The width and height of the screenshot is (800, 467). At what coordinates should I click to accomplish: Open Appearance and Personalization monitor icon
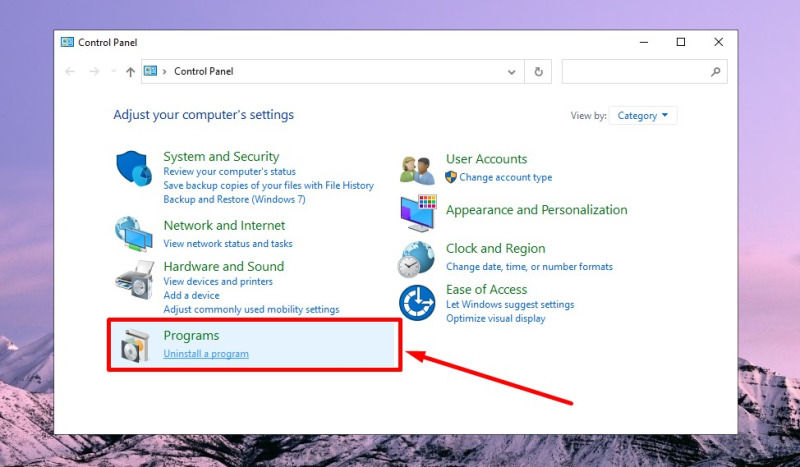pyautogui.click(x=417, y=213)
